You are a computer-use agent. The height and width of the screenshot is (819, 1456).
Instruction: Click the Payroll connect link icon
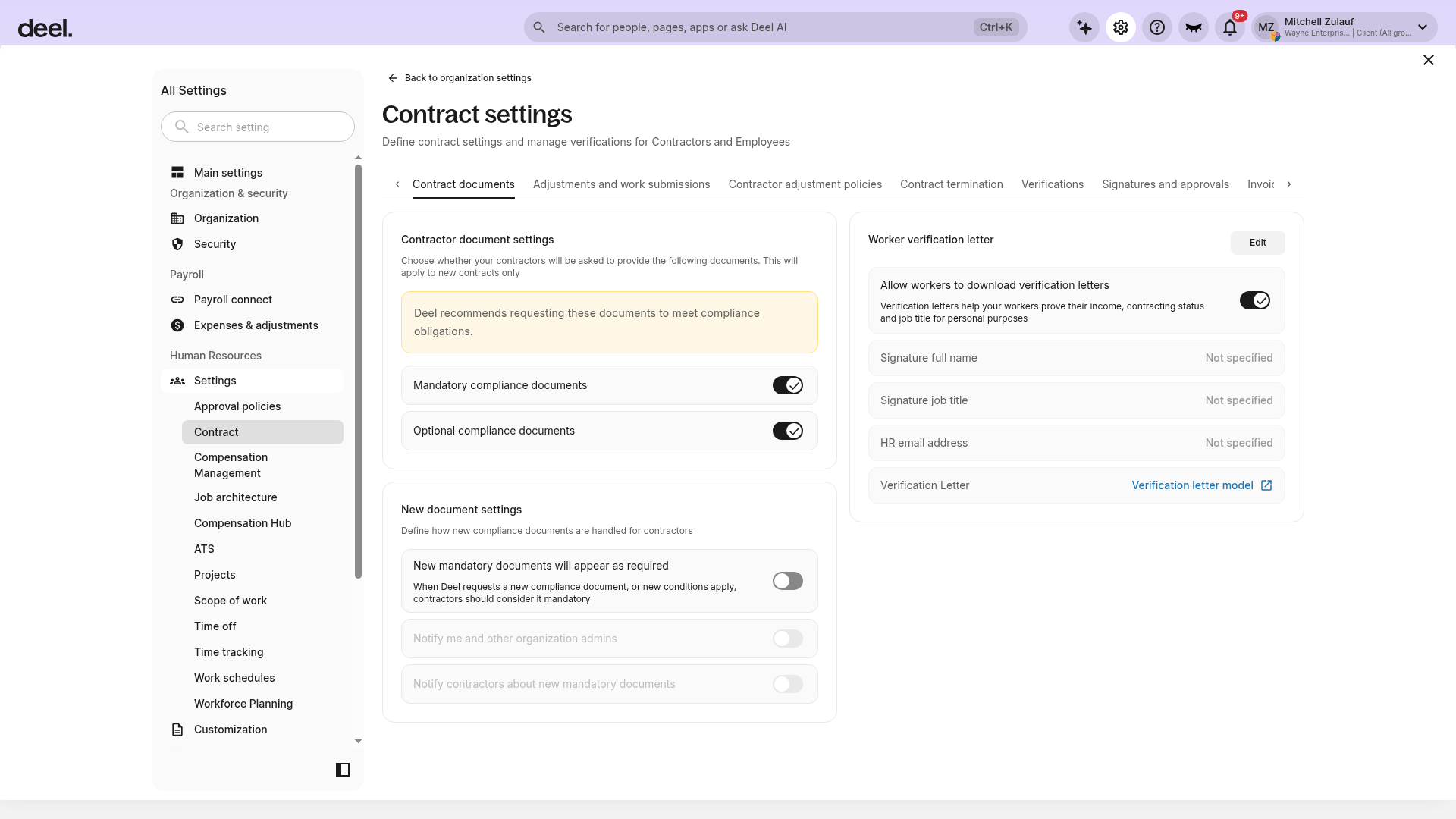[x=177, y=300]
